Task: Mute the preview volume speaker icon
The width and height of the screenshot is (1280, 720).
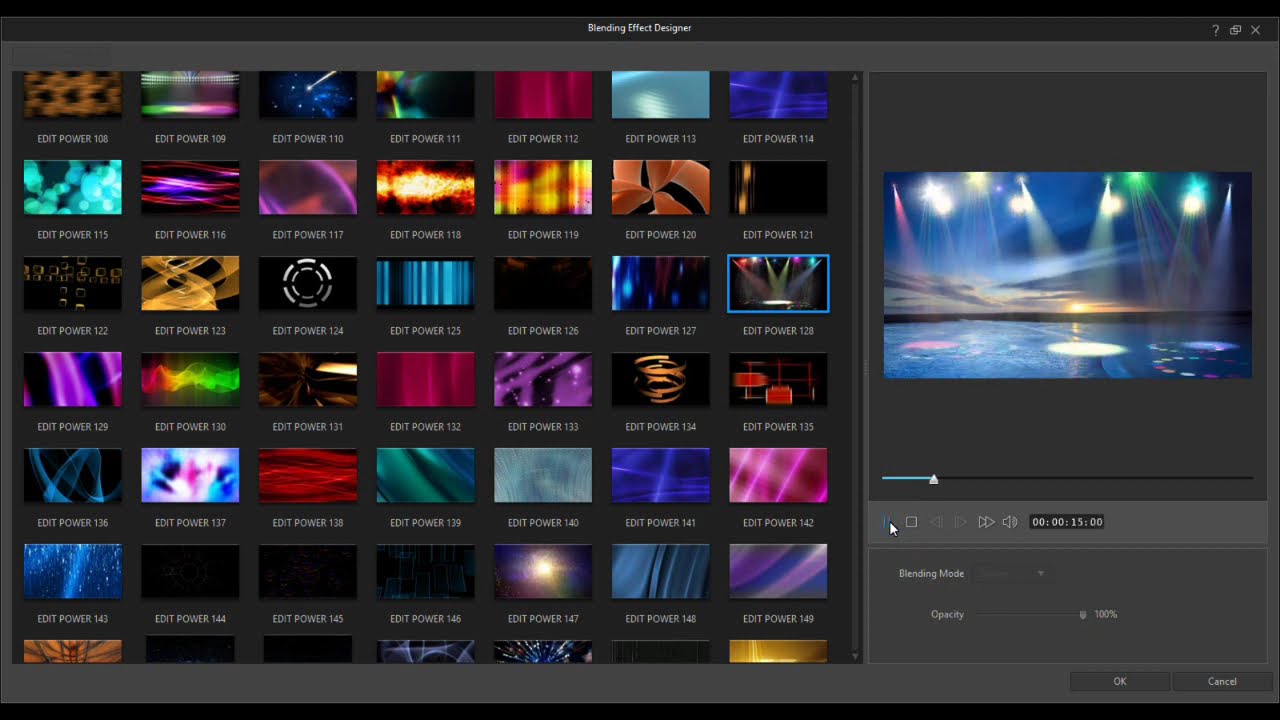Action: pos(1010,522)
